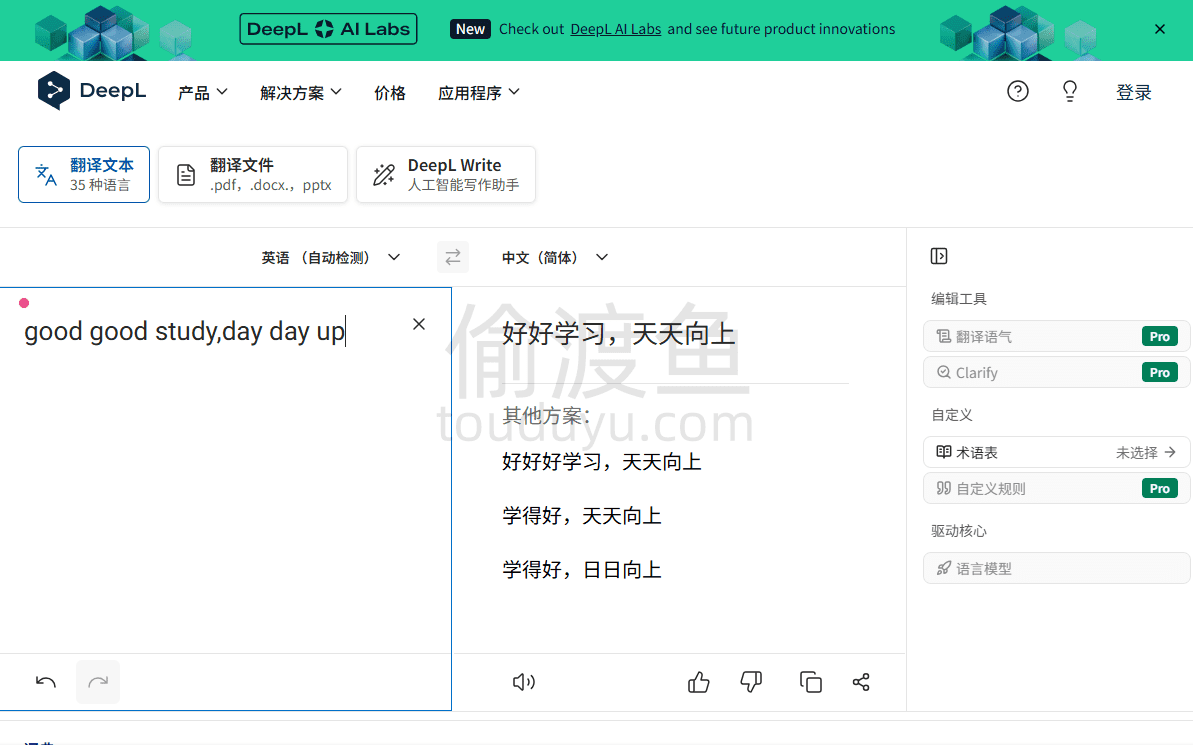Open target language 中文 (简体) dropdown

pos(555,257)
